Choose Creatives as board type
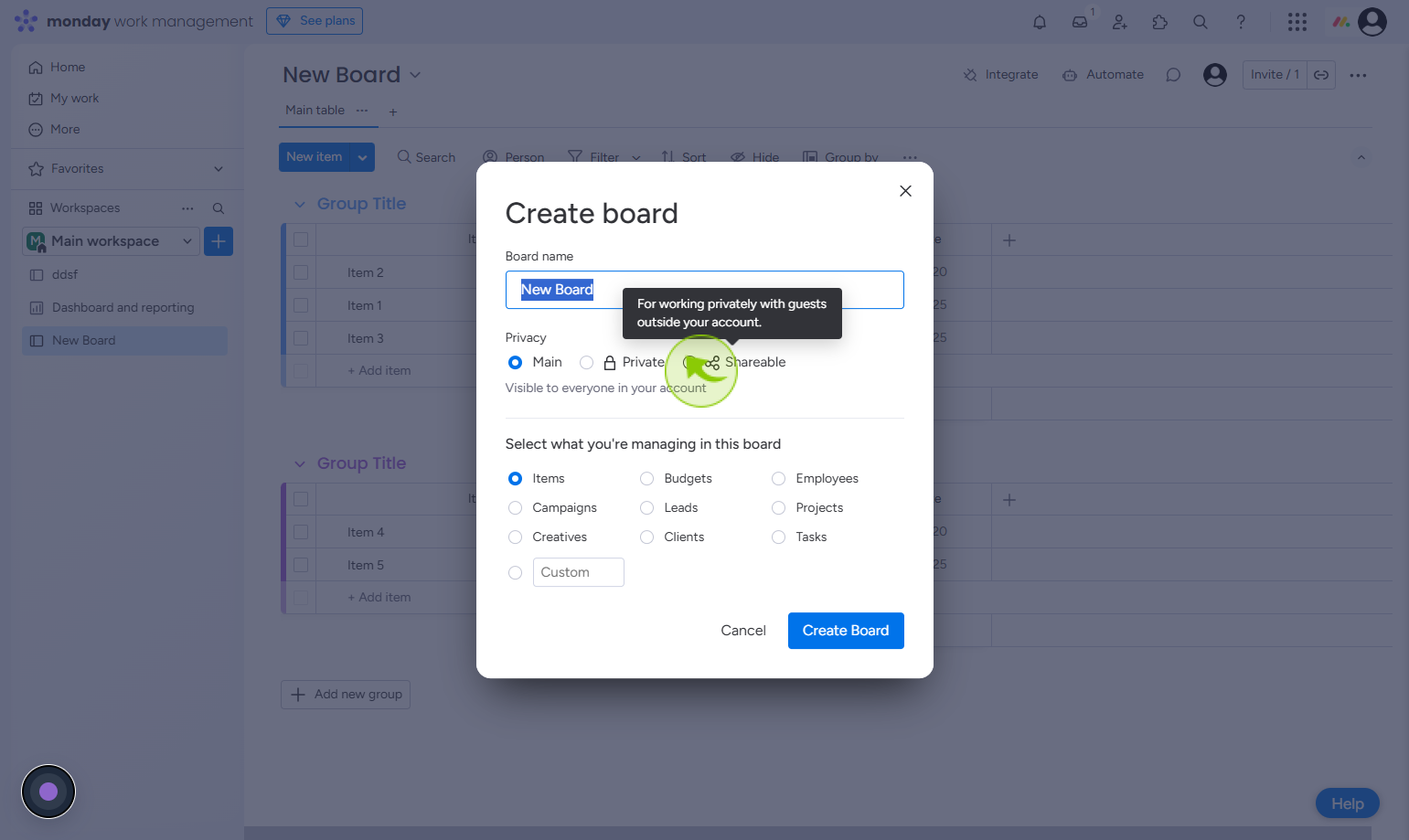1409x840 pixels. [515, 537]
